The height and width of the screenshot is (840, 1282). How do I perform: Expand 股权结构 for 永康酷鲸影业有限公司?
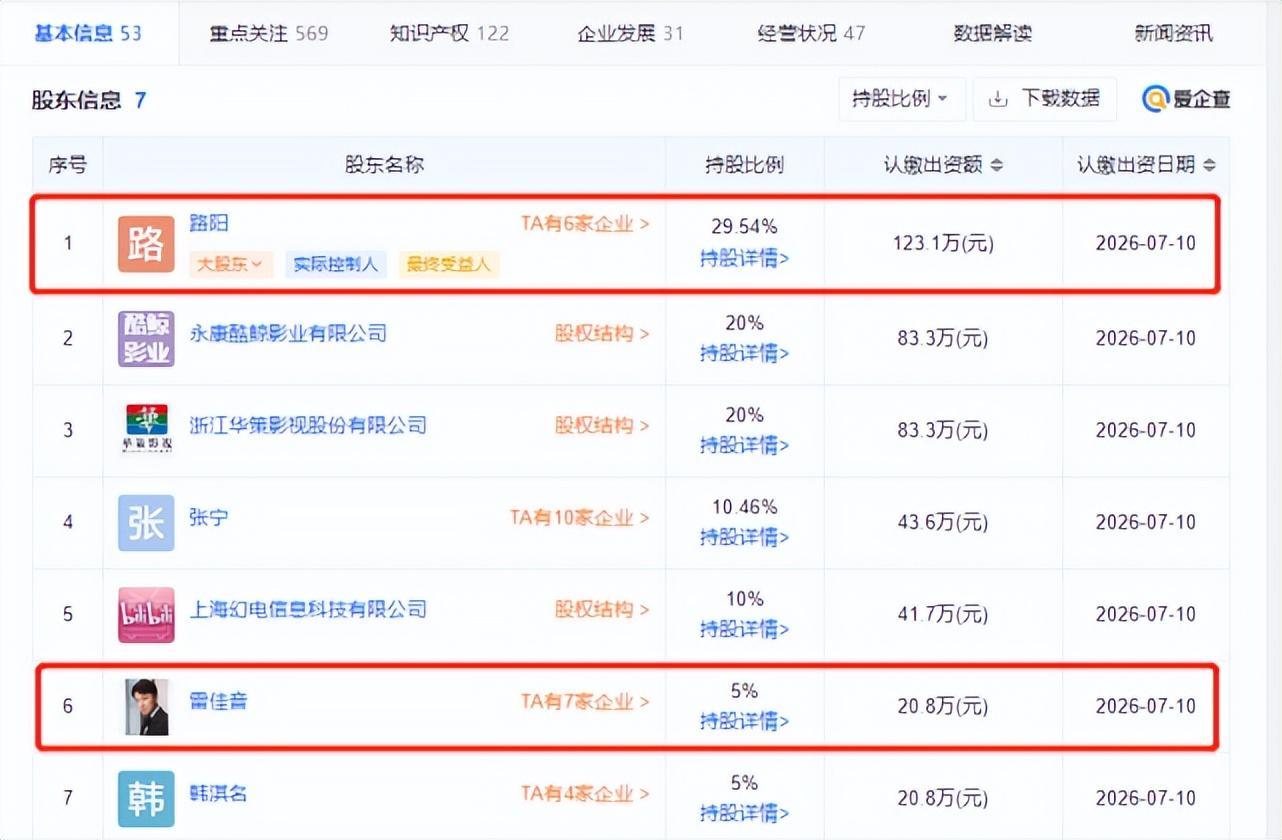602,333
